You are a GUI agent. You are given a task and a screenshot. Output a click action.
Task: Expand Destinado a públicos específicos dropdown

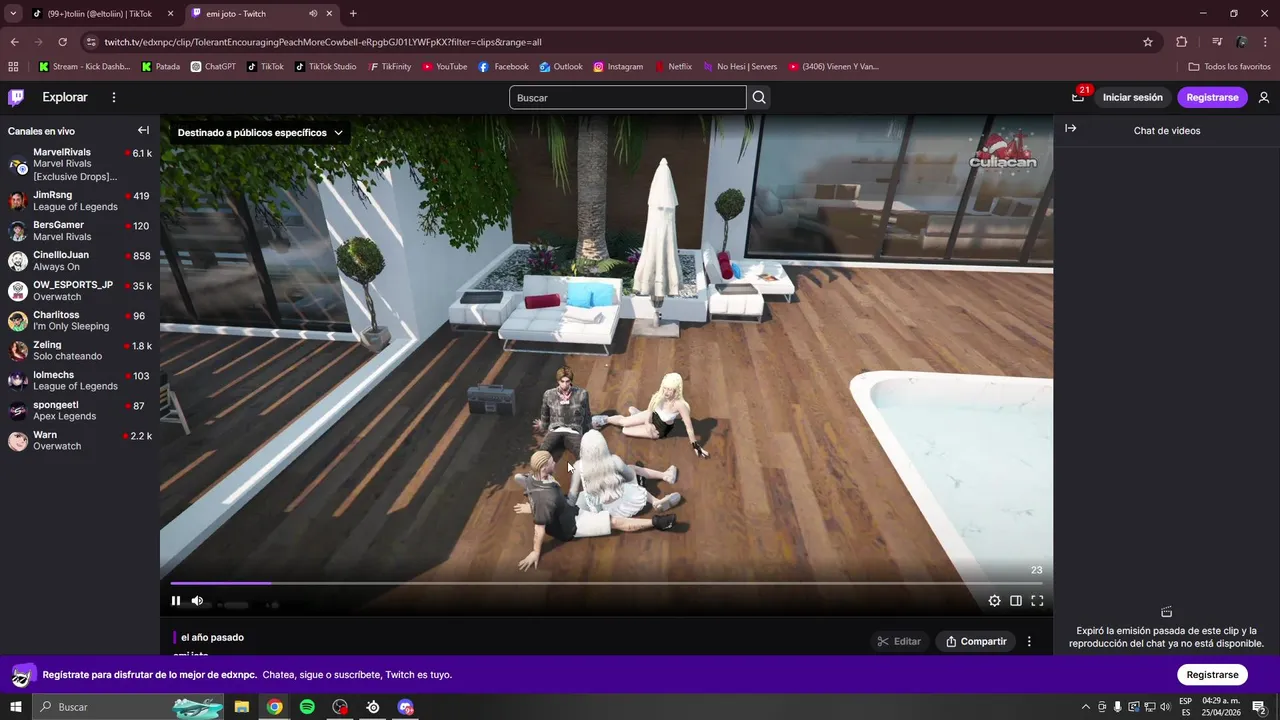click(x=260, y=132)
